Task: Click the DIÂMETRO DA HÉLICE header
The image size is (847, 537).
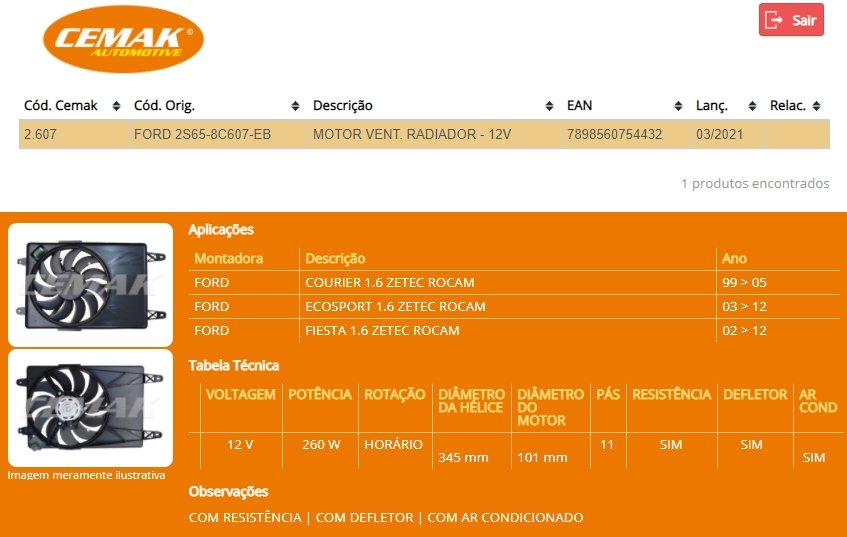Action: coord(471,401)
